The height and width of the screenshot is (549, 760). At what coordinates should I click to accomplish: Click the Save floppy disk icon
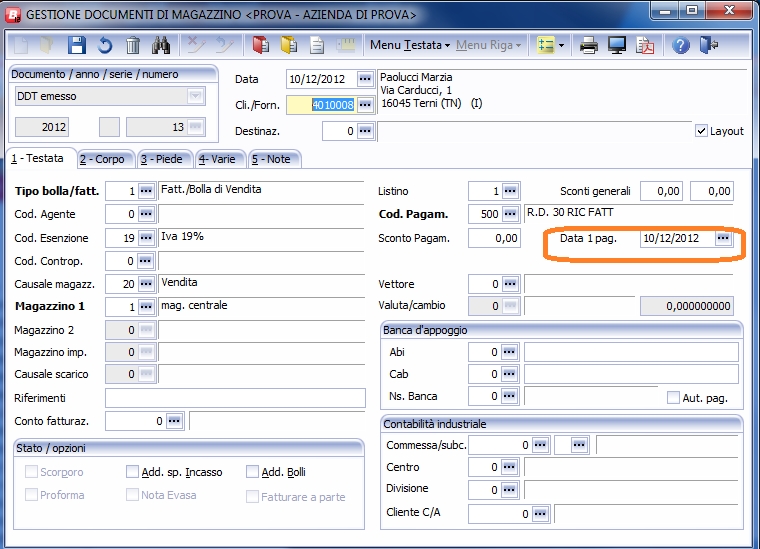[77, 45]
